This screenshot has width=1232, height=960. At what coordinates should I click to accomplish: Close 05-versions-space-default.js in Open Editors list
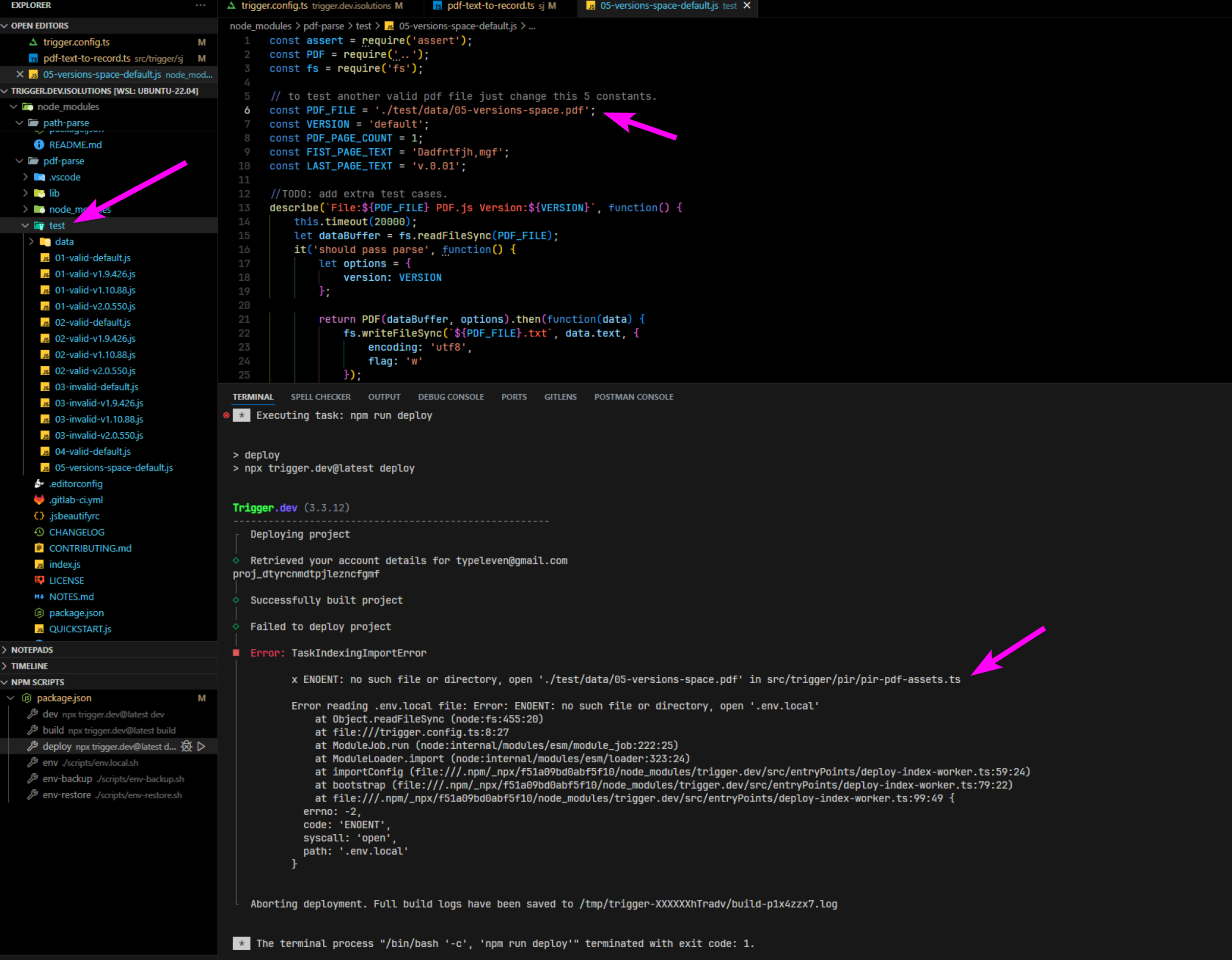coord(20,74)
